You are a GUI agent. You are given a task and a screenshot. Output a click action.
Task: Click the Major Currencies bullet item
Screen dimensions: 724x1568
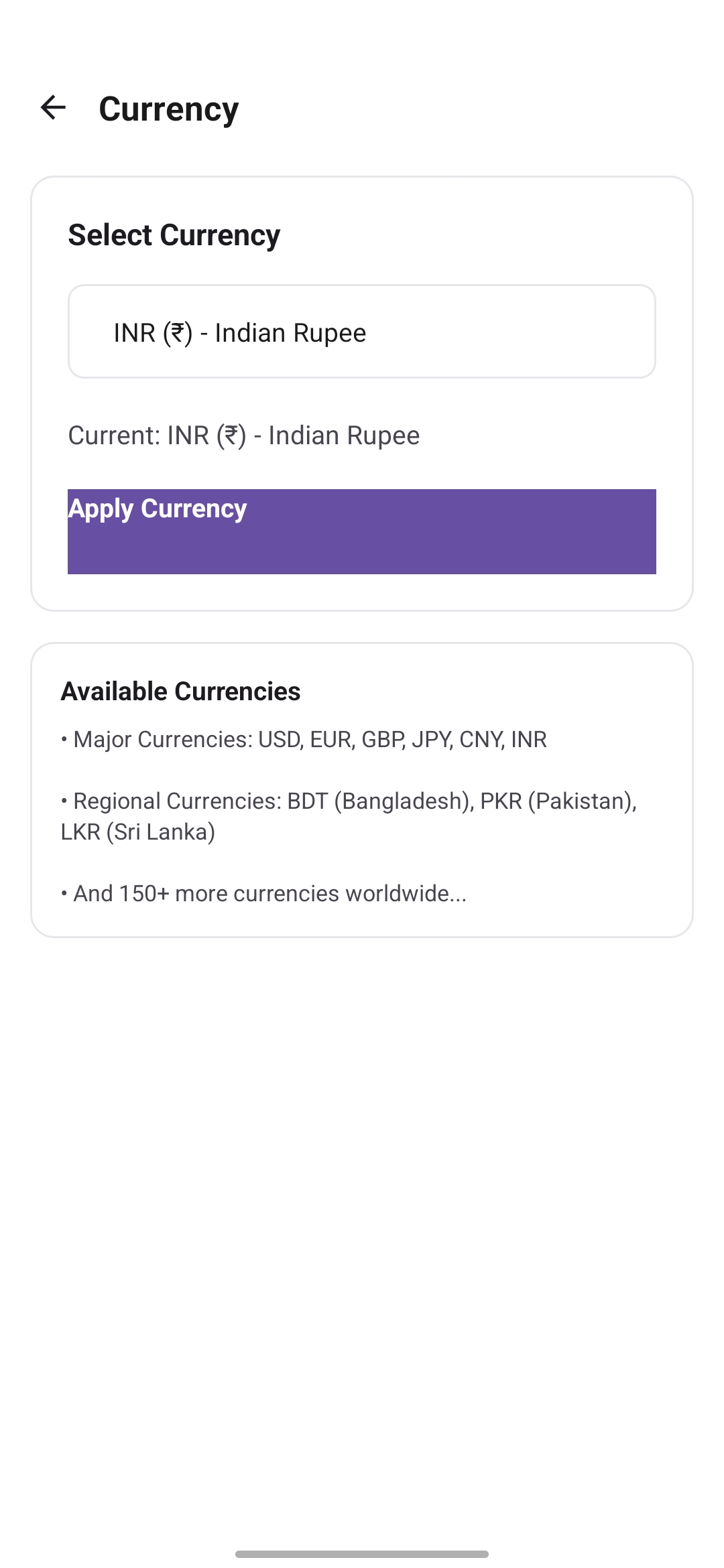click(x=303, y=739)
